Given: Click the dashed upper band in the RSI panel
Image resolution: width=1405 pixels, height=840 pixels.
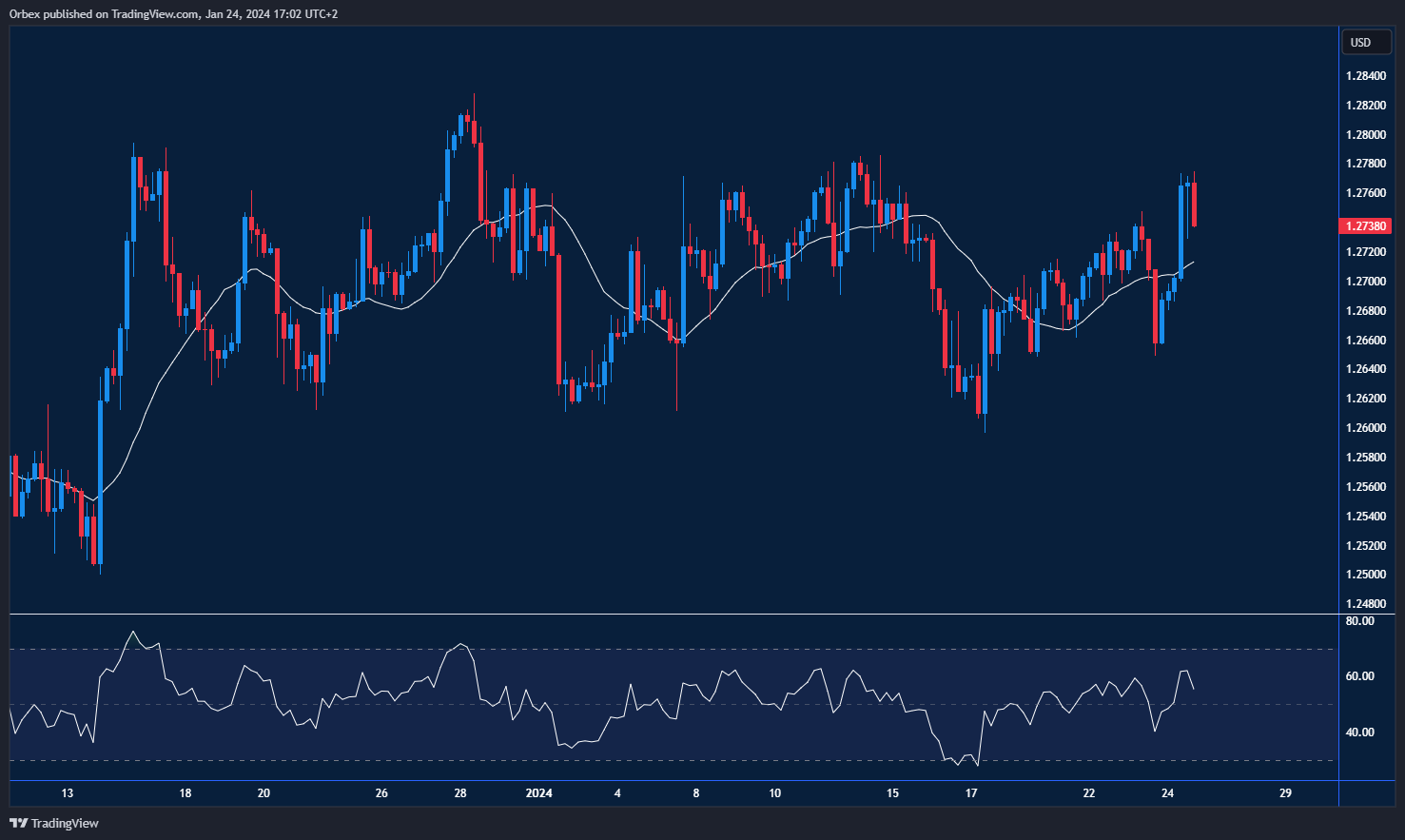Looking at the screenshot, I should pos(666,650).
